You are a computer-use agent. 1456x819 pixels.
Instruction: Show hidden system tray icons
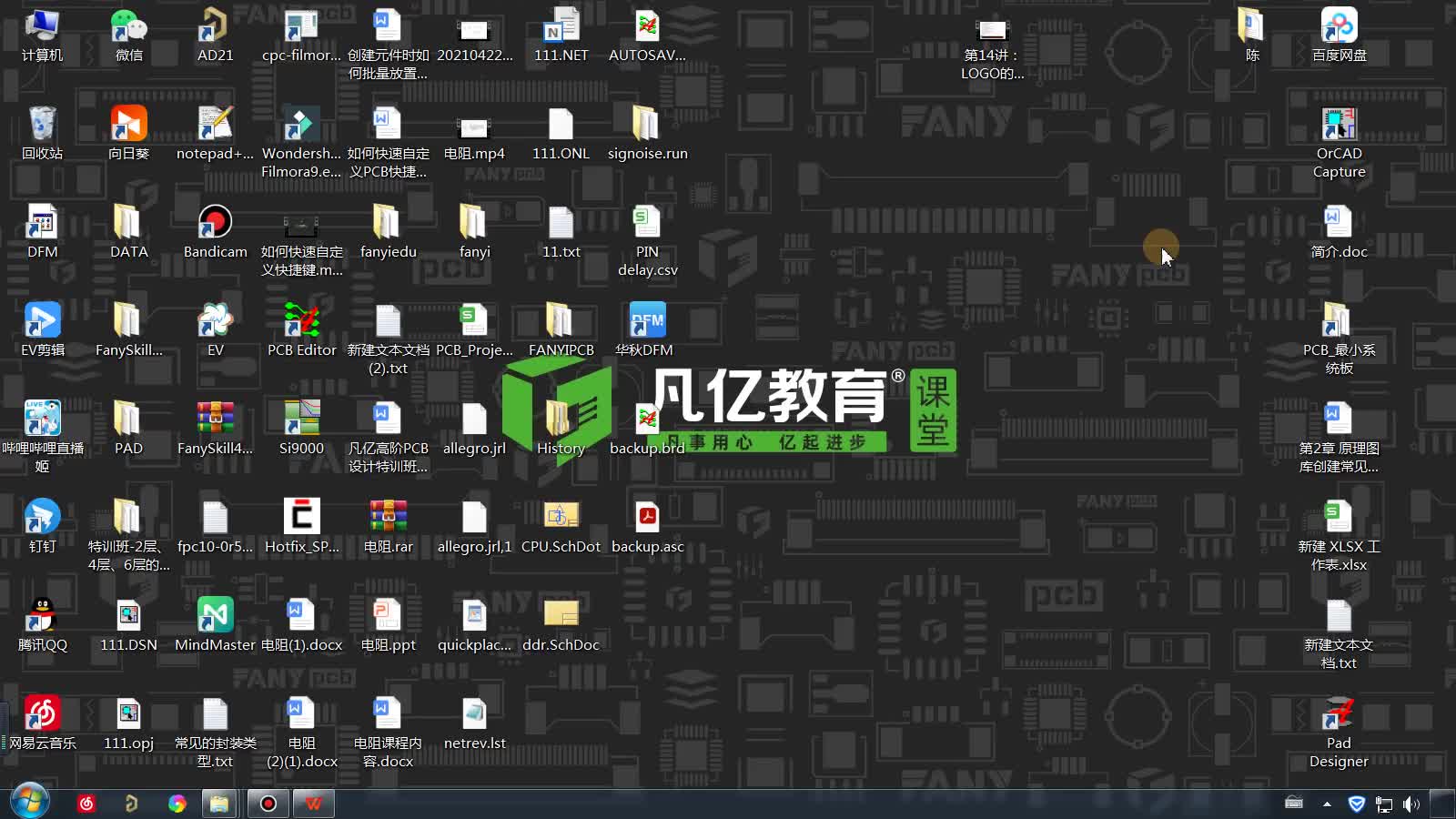1327,804
